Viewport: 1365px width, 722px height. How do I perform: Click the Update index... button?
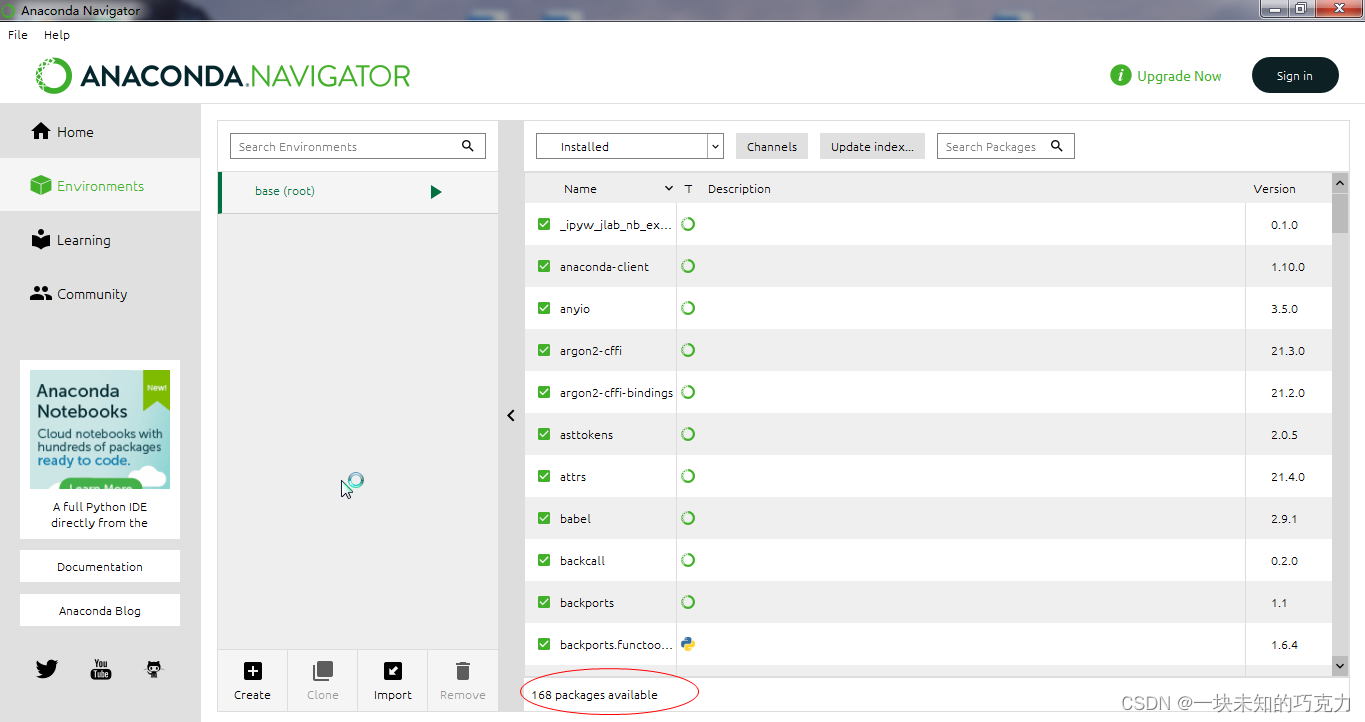873,146
